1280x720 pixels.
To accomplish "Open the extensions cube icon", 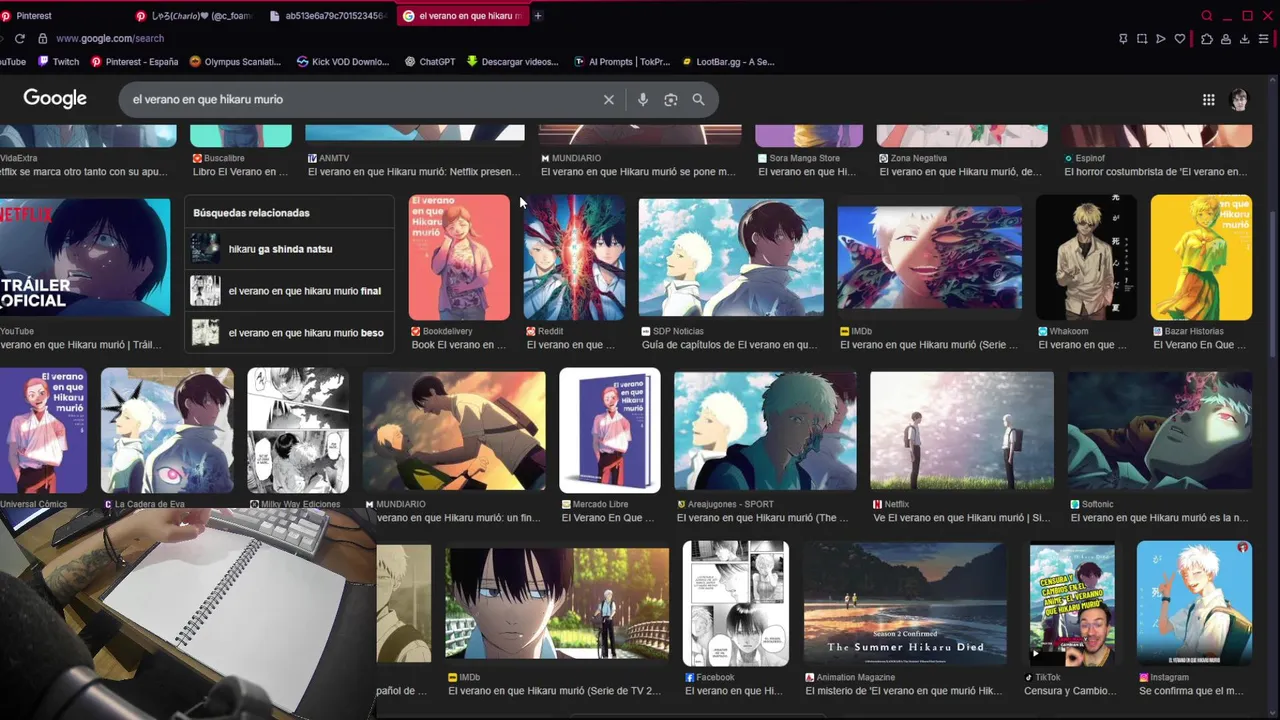I will [x=1207, y=39].
